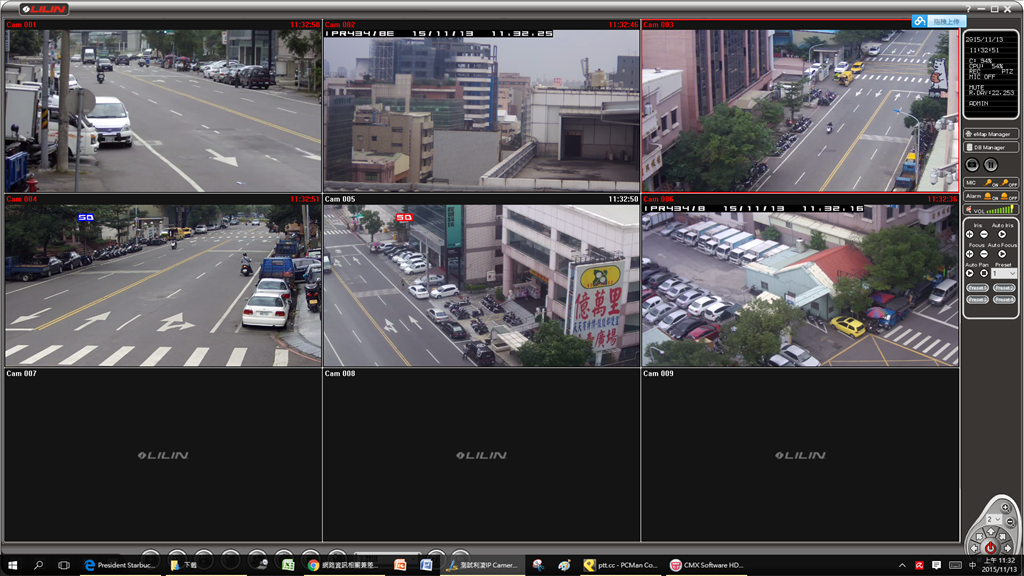Move PTZ diagonally up-left
Image resolution: width=1024 pixels, height=576 pixels.
coord(979,537)
